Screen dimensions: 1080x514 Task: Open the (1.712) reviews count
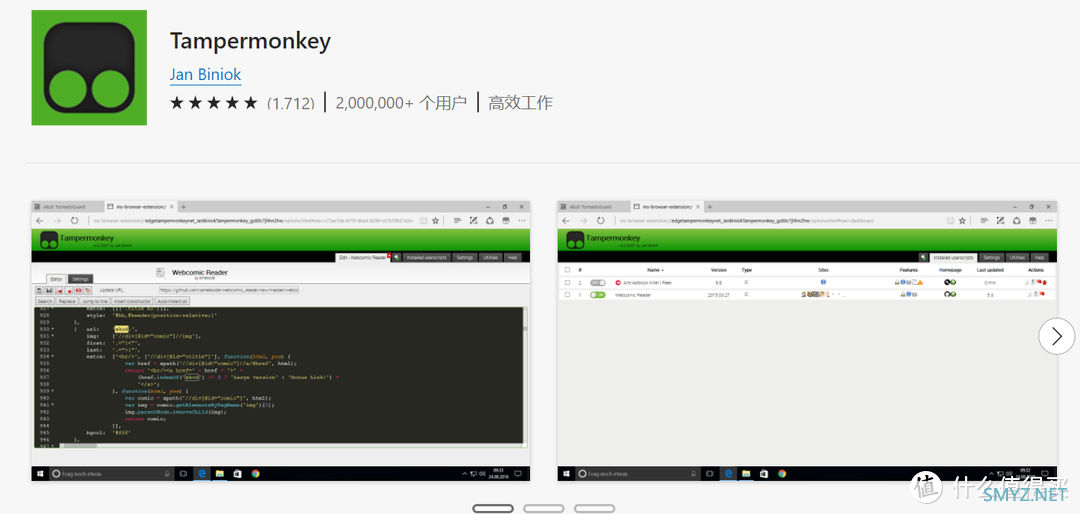tap(291, 103)
